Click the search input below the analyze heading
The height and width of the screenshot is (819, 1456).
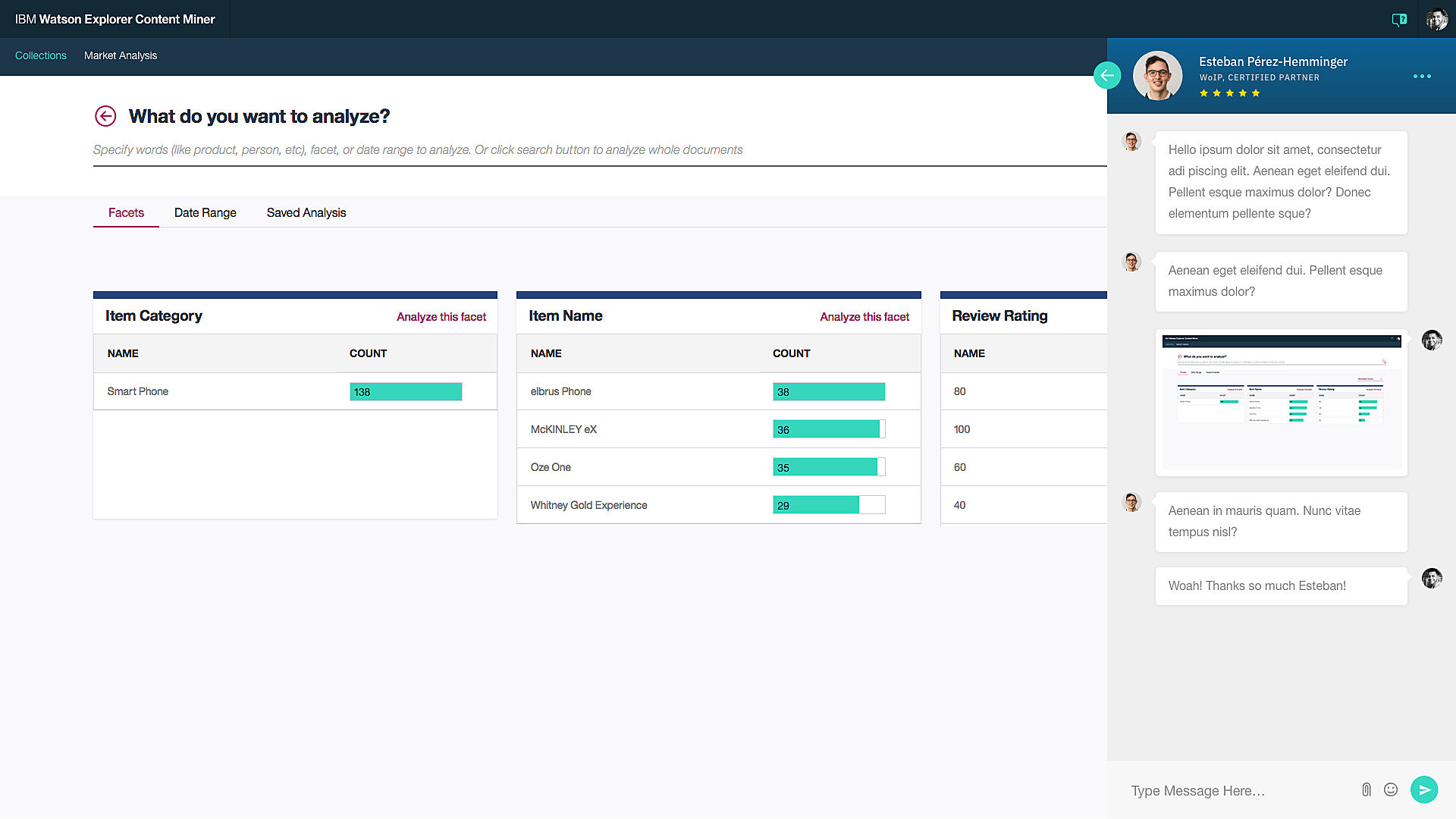pos(600,150)
